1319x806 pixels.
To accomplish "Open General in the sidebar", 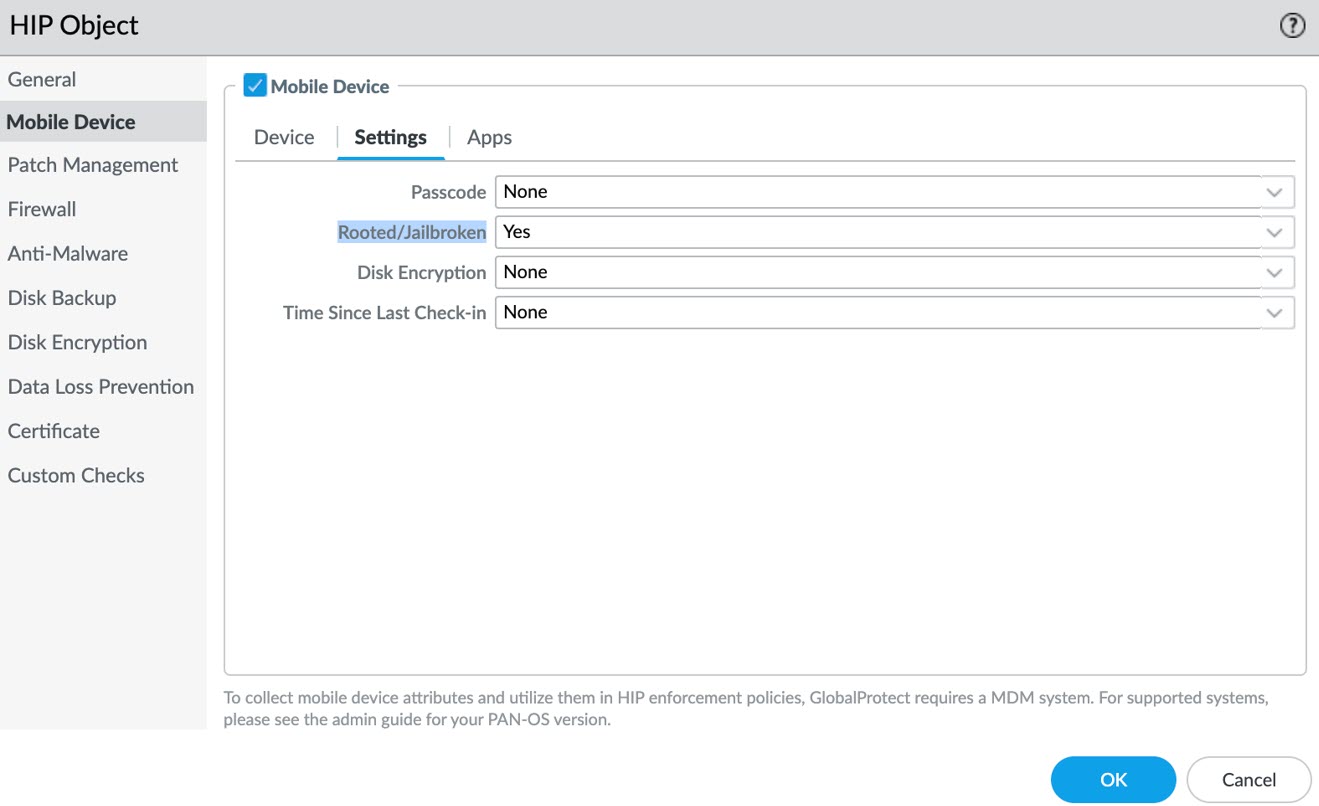I will coord(42,79).
